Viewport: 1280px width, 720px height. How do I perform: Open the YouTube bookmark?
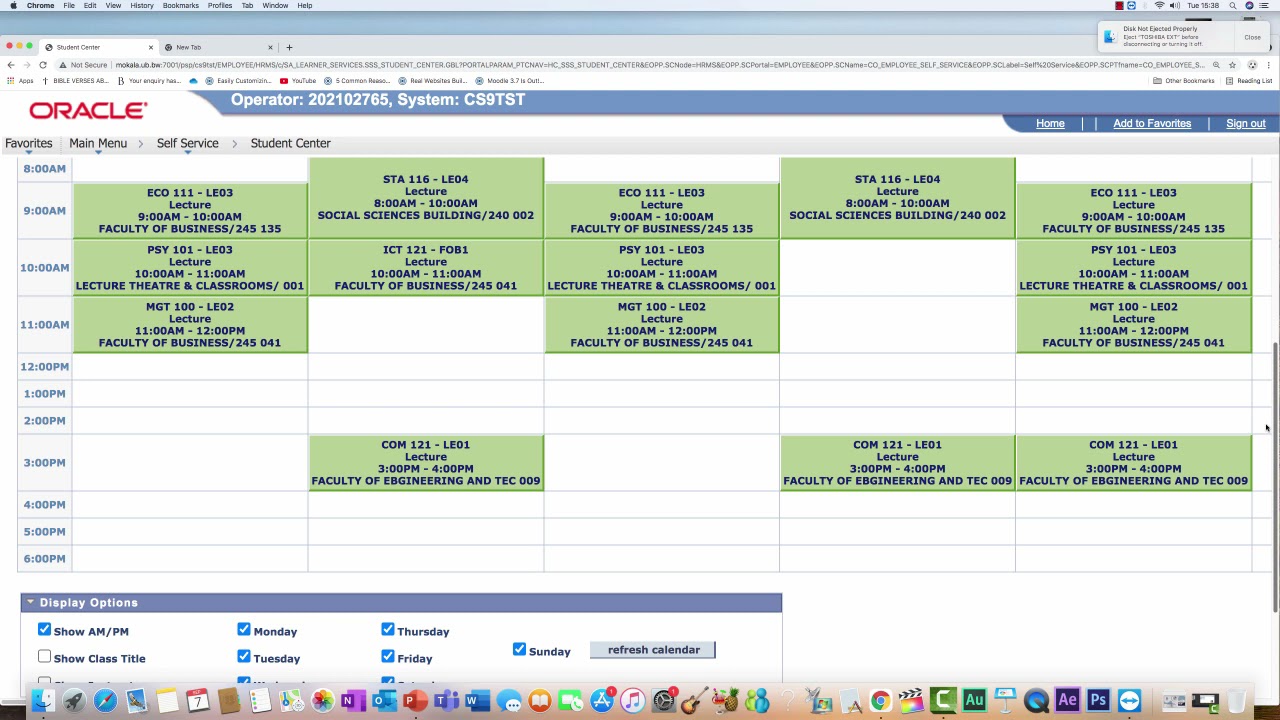pos(298,81)
